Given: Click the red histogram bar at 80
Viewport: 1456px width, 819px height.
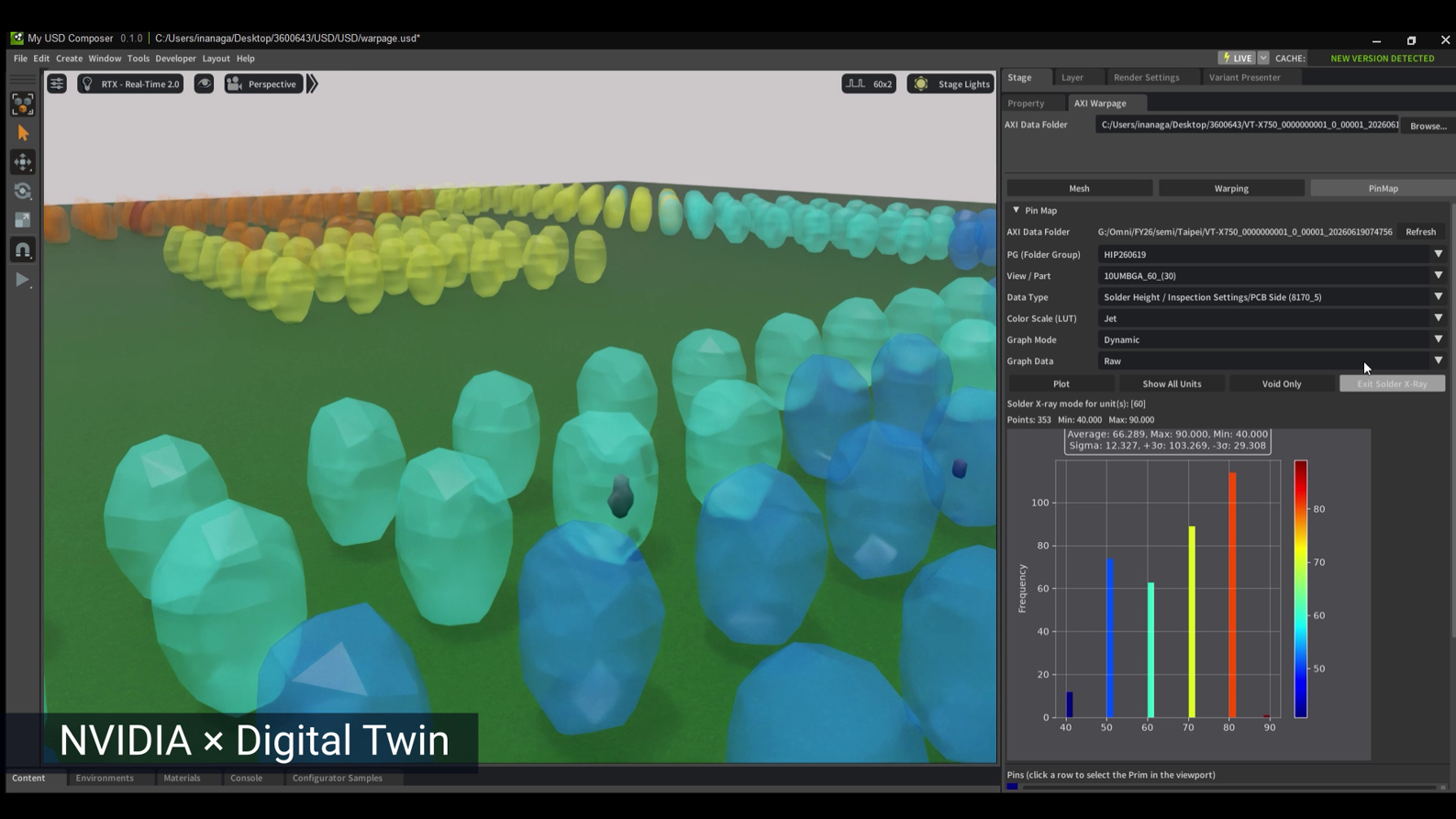Looking at the screenshot, I should pyautogui.click(x=1232, y=595).
